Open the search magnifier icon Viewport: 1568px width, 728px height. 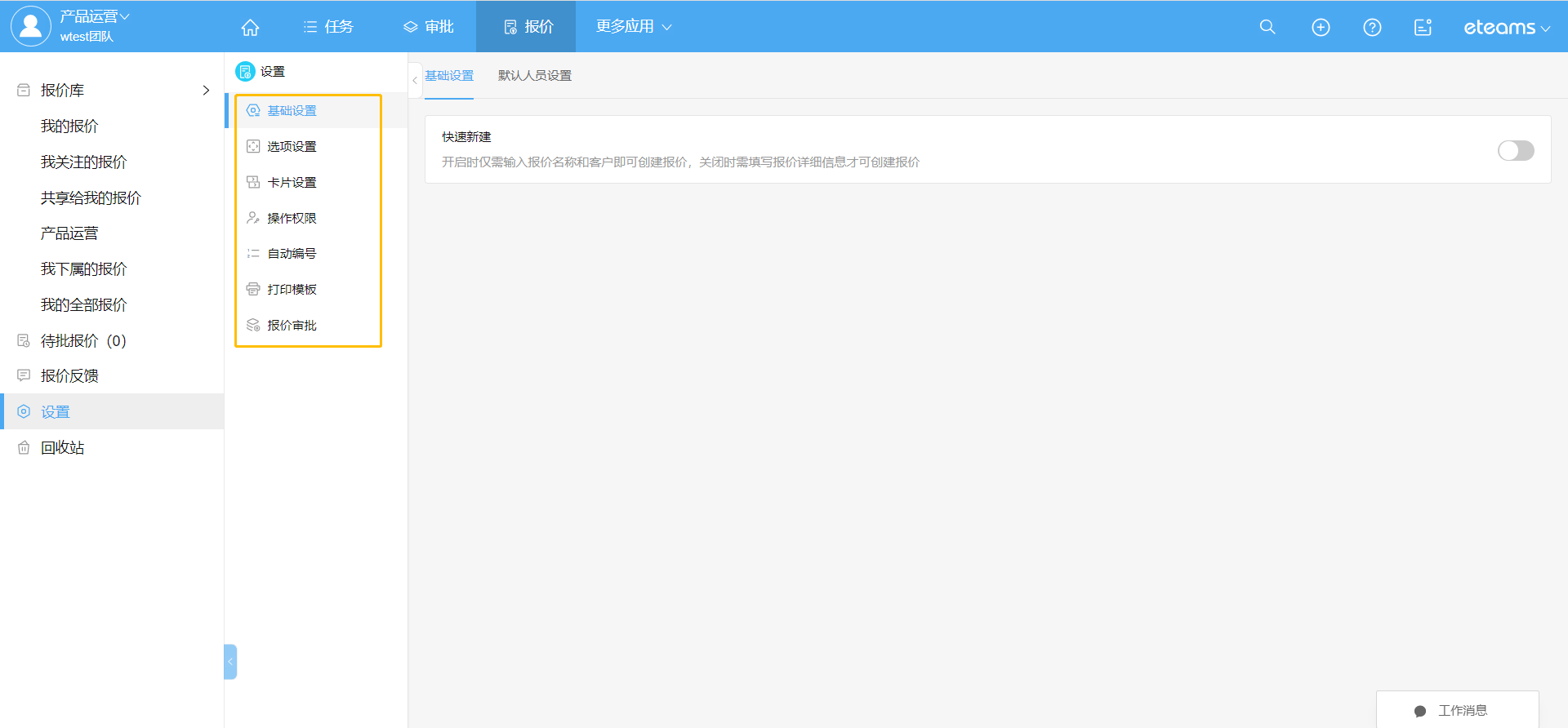1267,27
